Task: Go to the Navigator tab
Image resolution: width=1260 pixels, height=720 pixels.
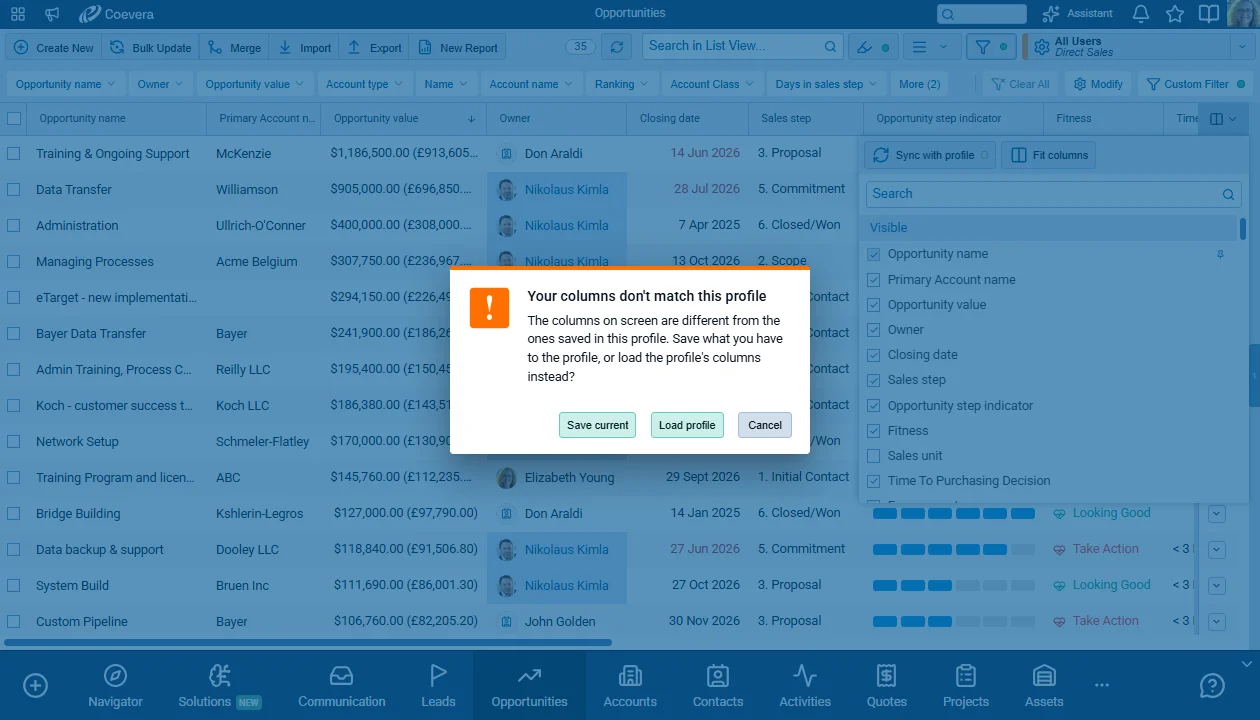Action: point(115,686)
